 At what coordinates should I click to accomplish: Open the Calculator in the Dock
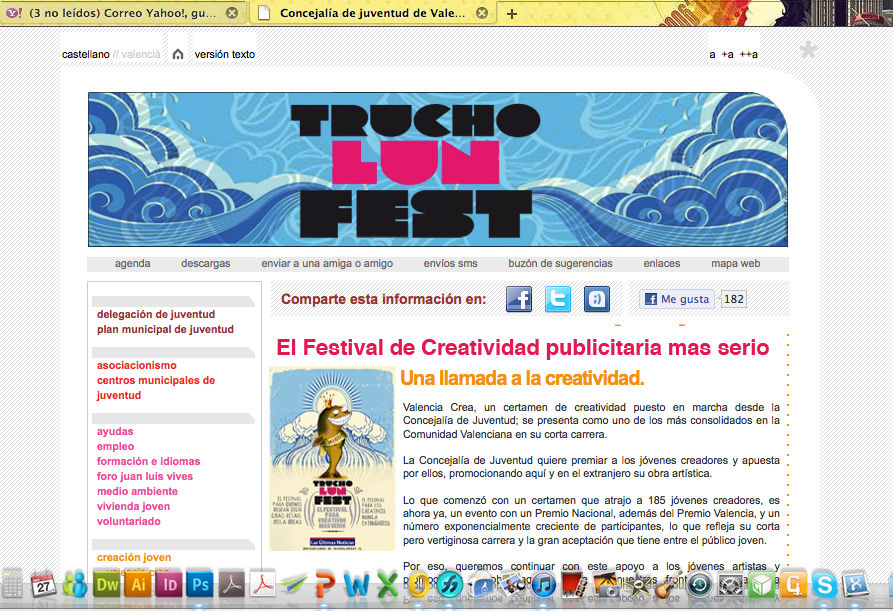(x=11, y=584)
